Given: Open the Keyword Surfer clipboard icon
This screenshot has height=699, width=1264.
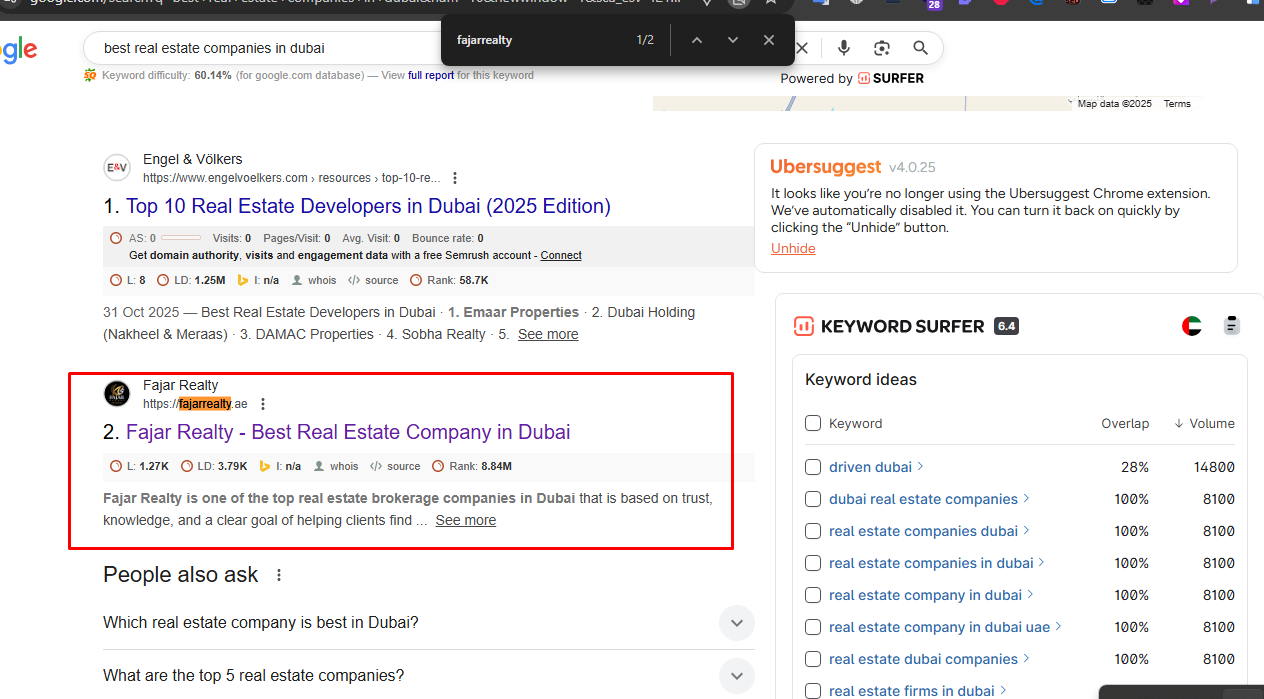Looking at the screenshot, I should (1231, 326).
